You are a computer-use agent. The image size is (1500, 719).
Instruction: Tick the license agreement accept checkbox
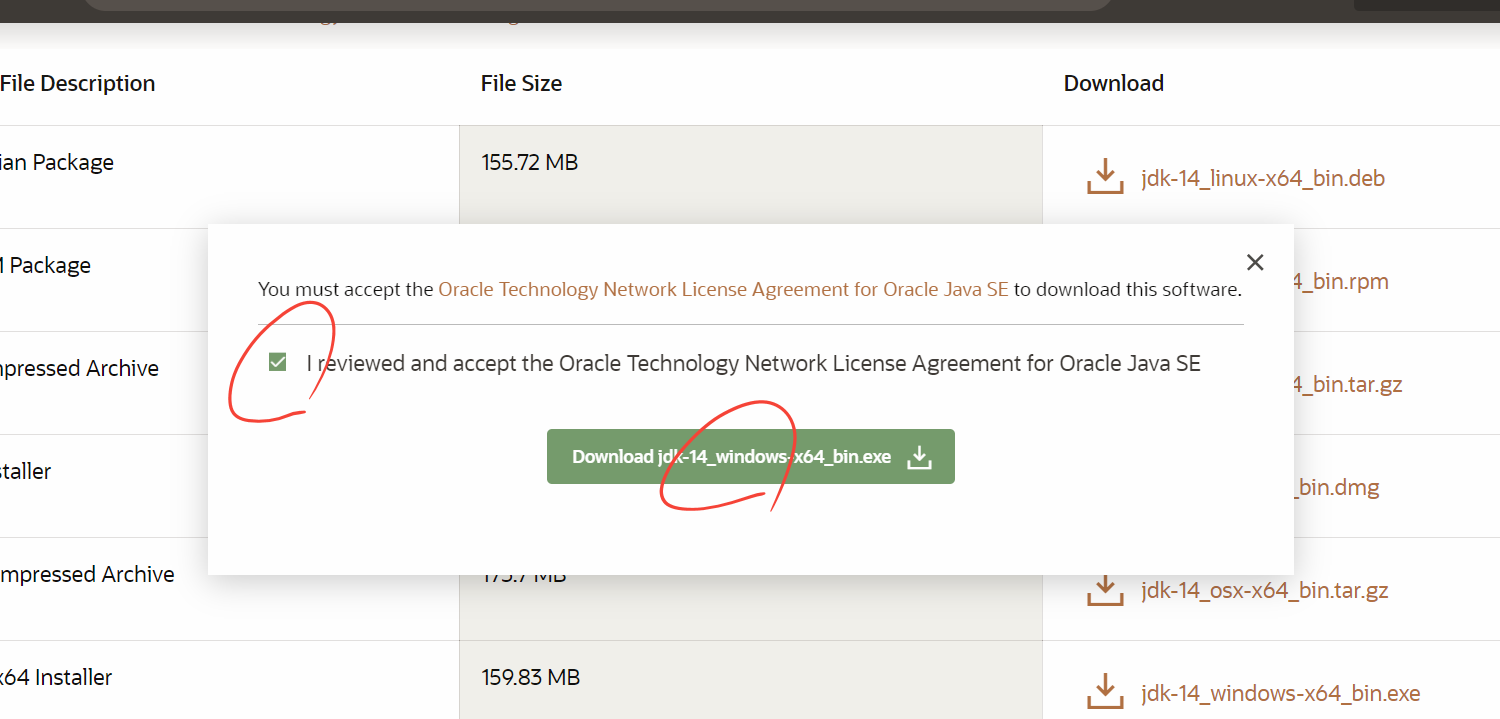[x=278, y=362]
